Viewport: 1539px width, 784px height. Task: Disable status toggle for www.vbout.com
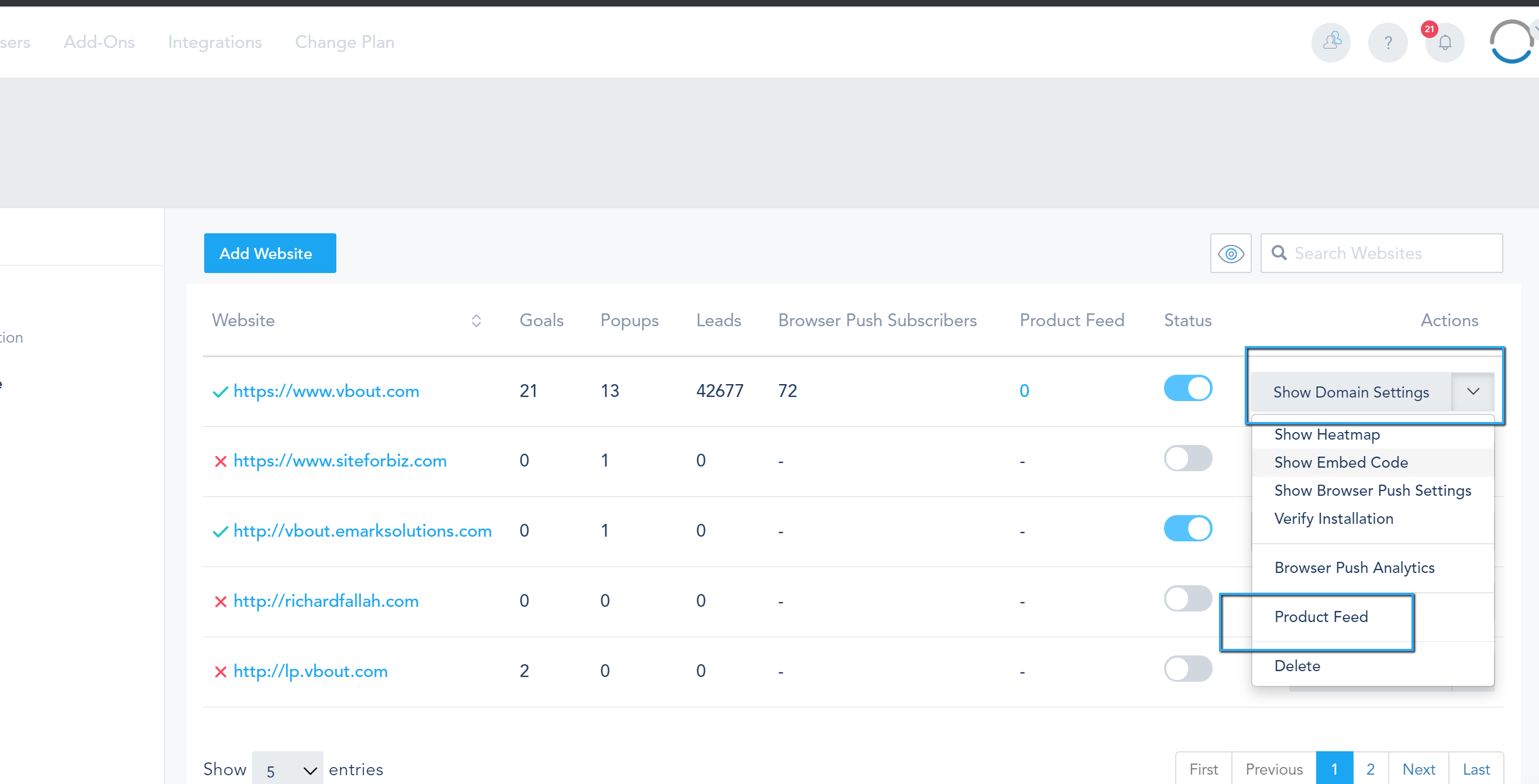[1187, 389]
